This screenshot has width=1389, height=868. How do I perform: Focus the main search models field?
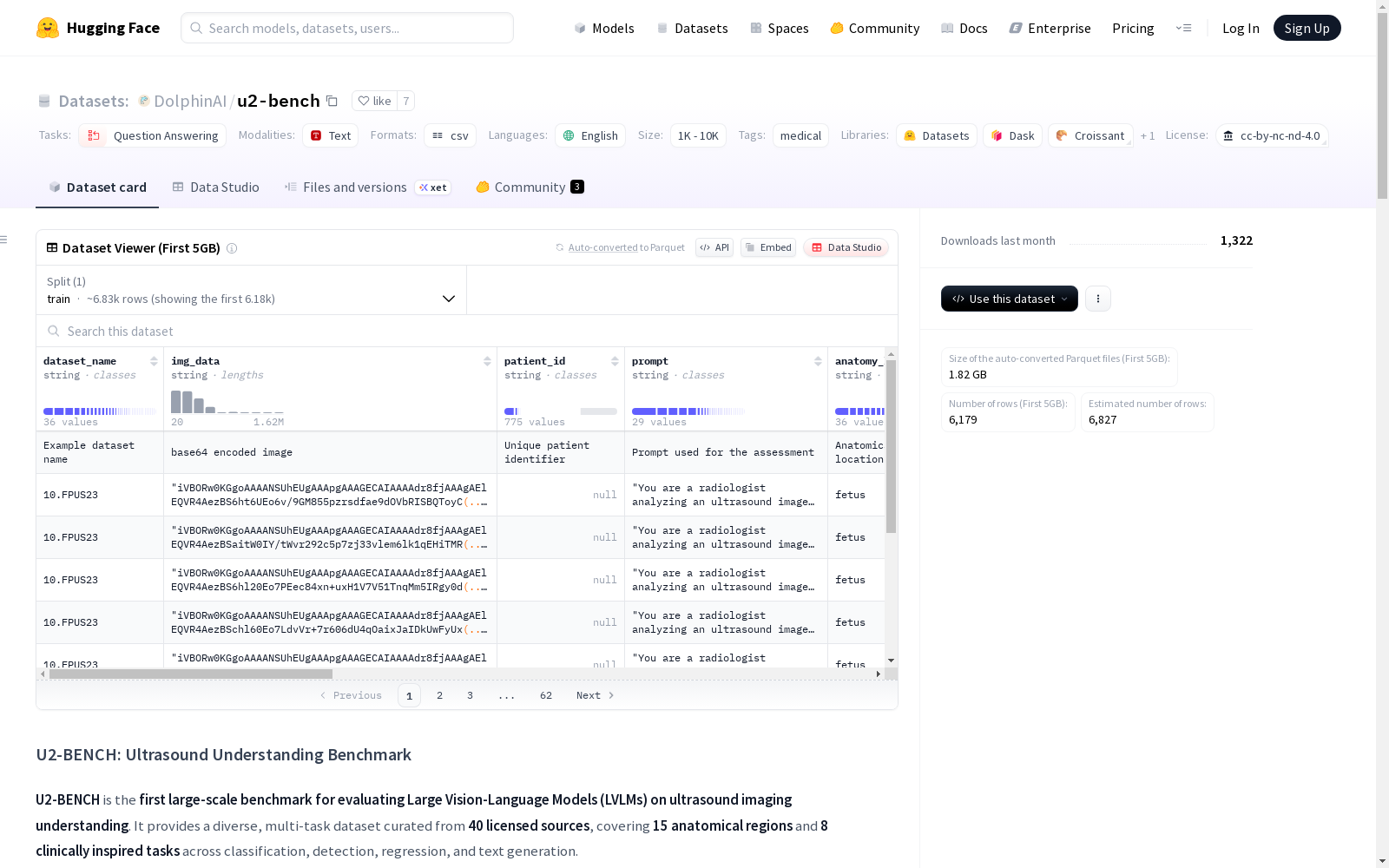pos(347,28)
